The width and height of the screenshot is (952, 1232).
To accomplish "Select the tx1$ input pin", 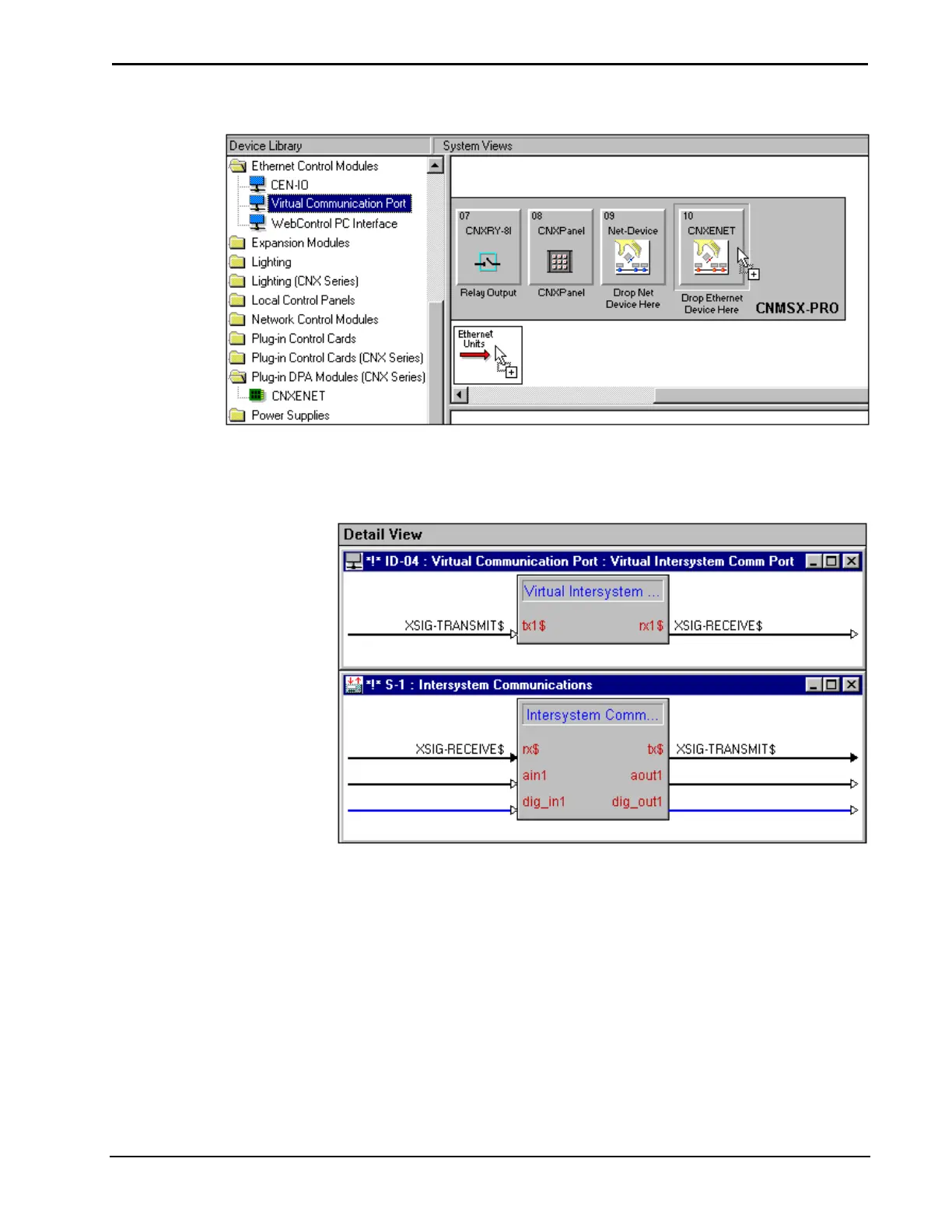I will click(534, 626).
